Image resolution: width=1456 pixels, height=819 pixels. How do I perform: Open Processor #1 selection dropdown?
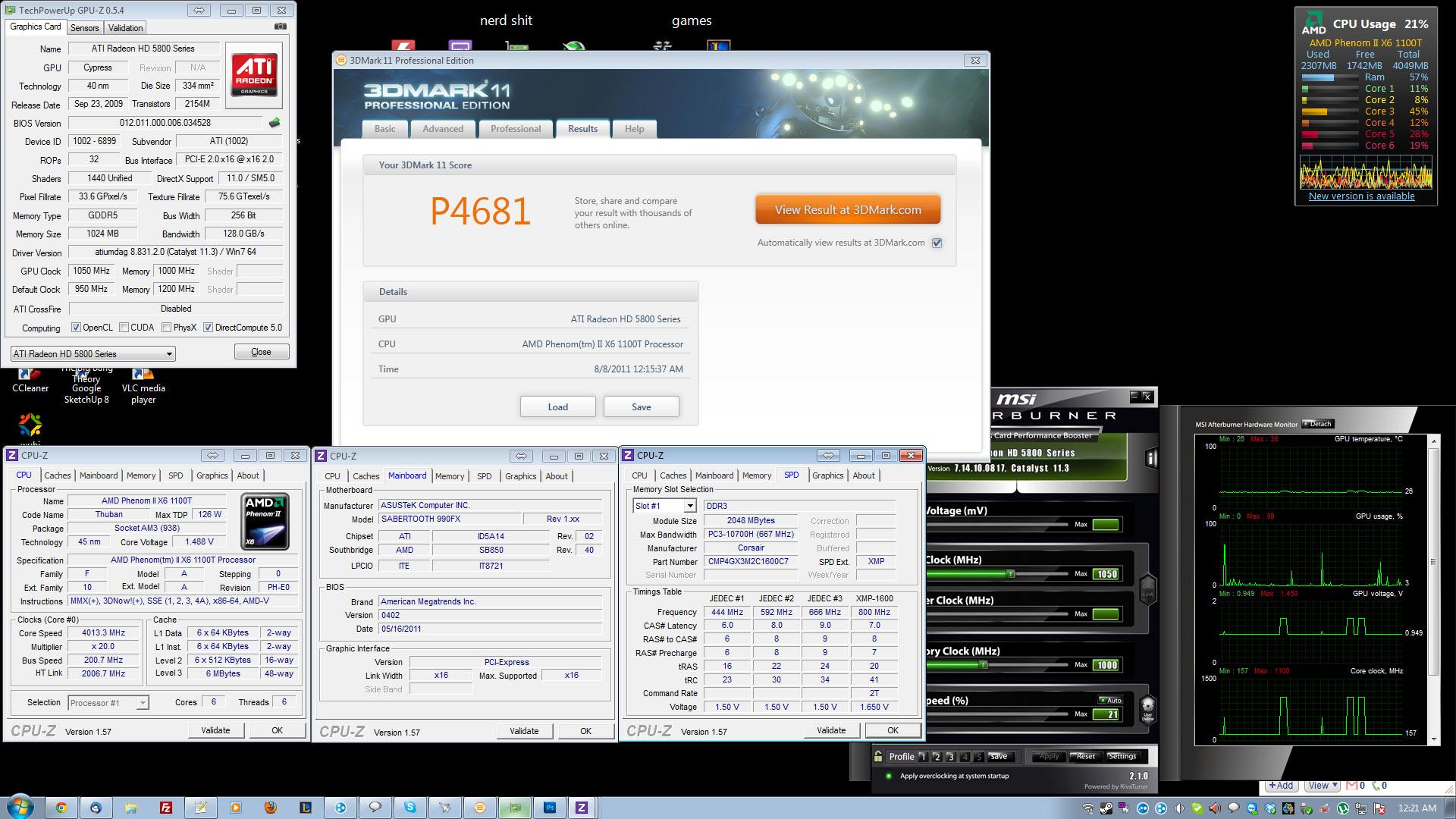pos(108,703)
